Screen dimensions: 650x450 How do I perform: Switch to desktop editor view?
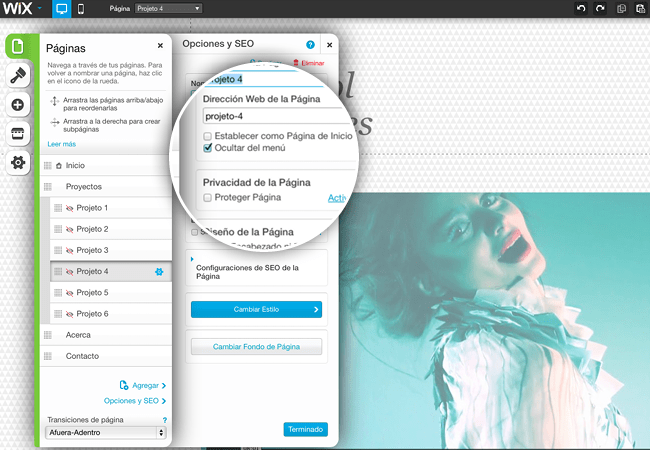pyautogui.click(x=62, y=9)
